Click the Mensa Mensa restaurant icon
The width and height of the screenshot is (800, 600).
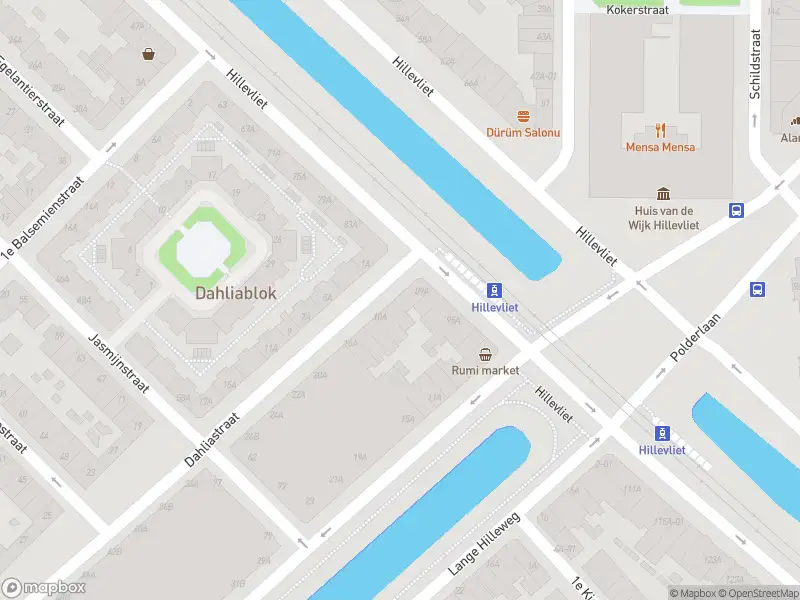coord(661,131)
